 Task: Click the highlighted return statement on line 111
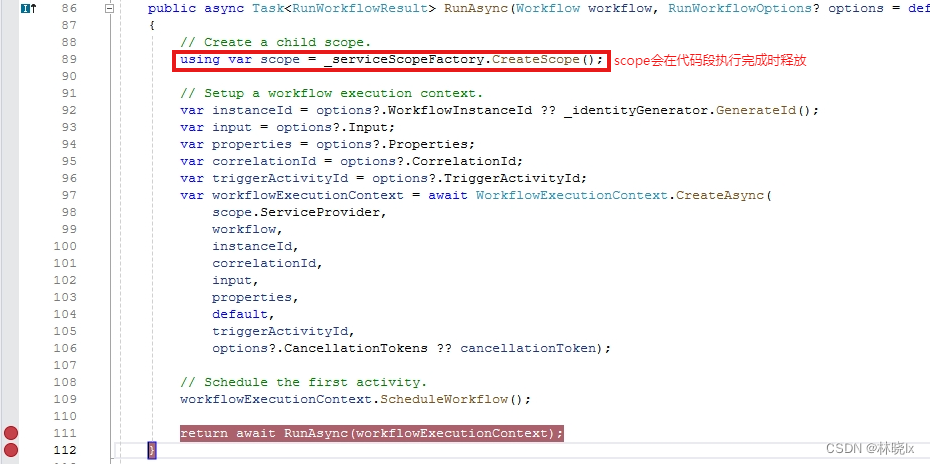pyautogui.click(x=371, y=433)
